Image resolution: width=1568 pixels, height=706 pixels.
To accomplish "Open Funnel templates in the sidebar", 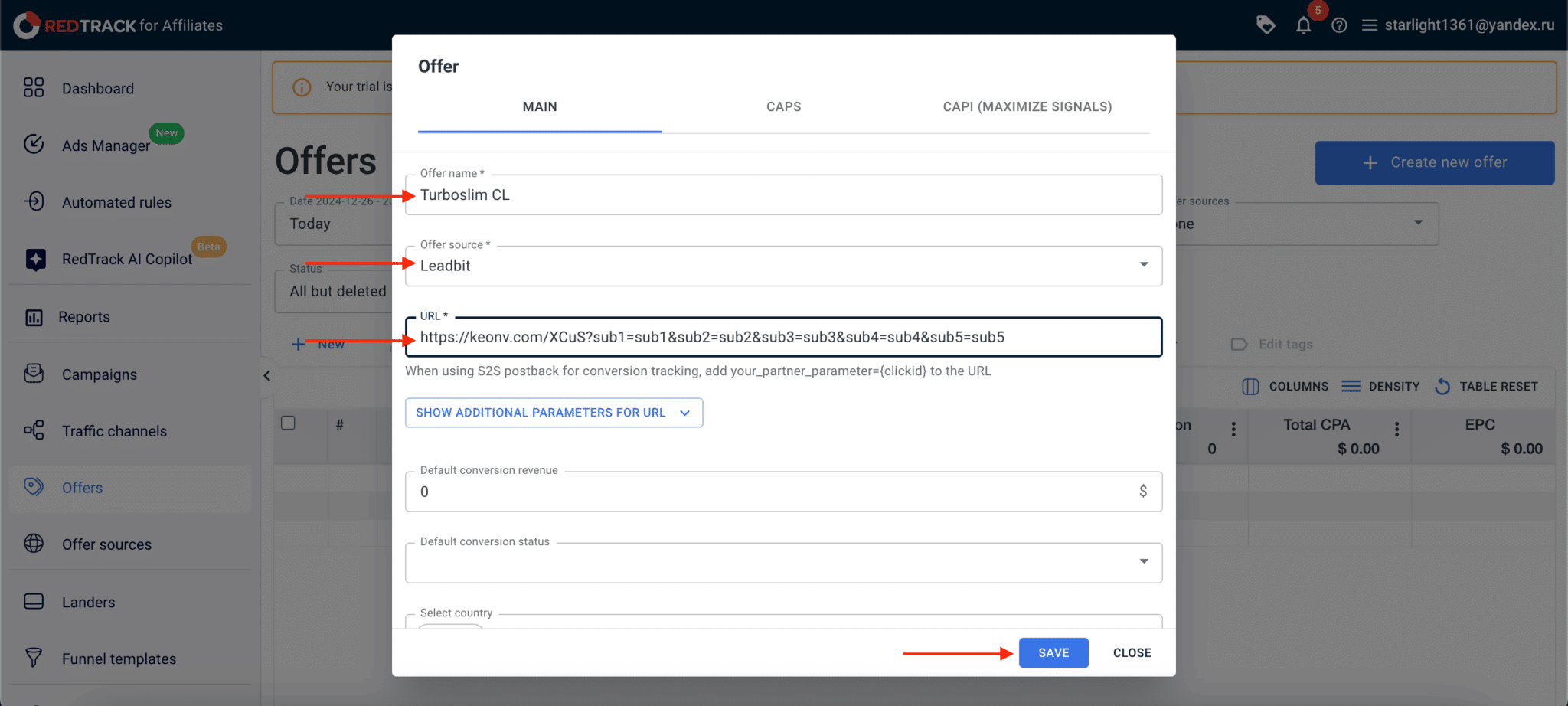I will [119, 659].
